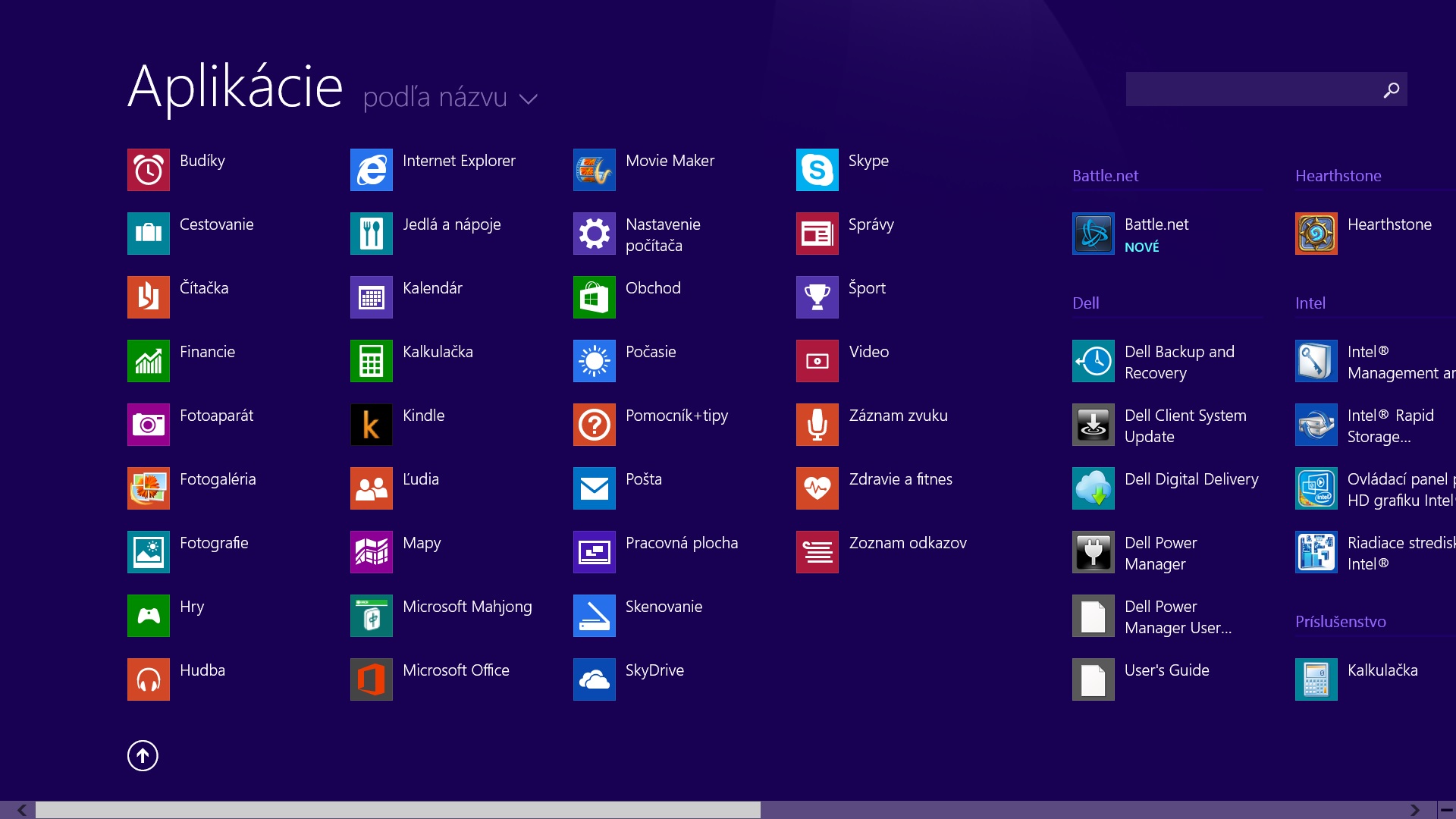1456x819 pixels.
Task: Open the User's Guide document icon
Action: pyautogui.click(x=1094, y=679)
